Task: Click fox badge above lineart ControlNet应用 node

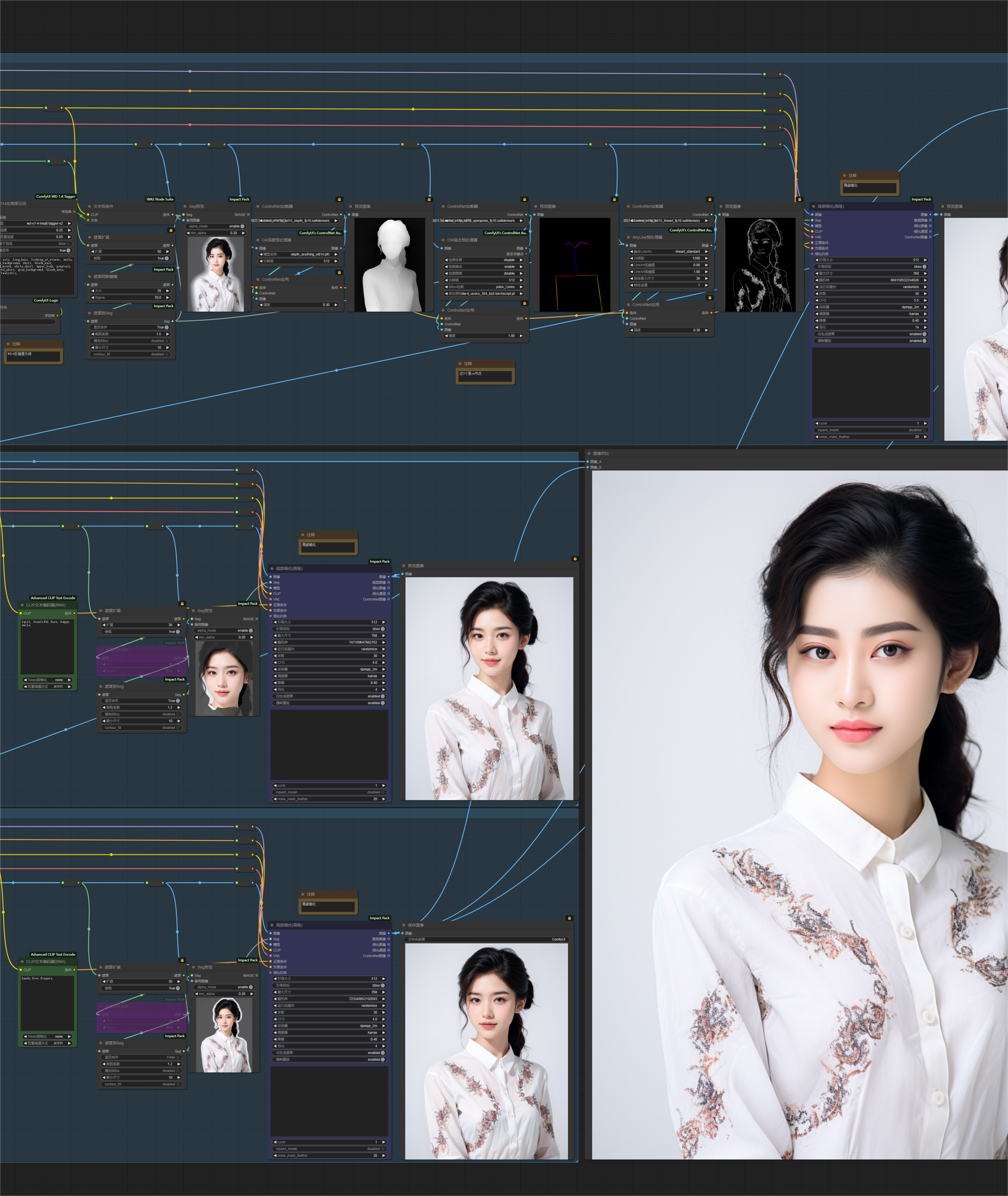Action: click(x=710, y=297)
